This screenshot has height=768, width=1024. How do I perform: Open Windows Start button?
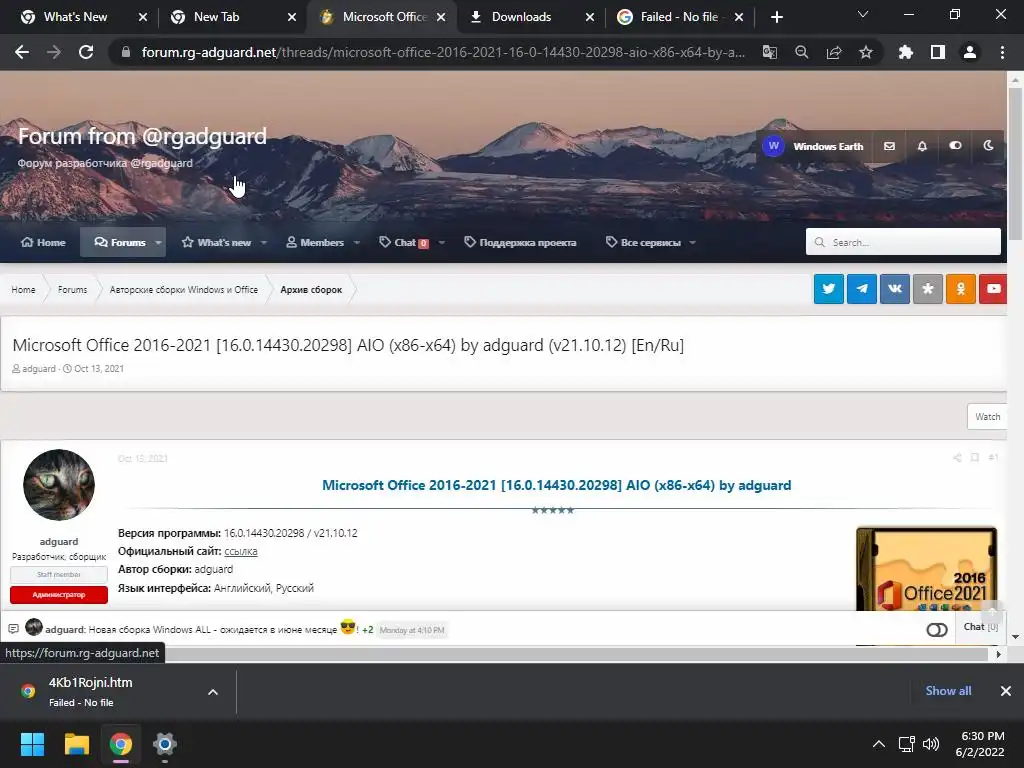(32, 744)
